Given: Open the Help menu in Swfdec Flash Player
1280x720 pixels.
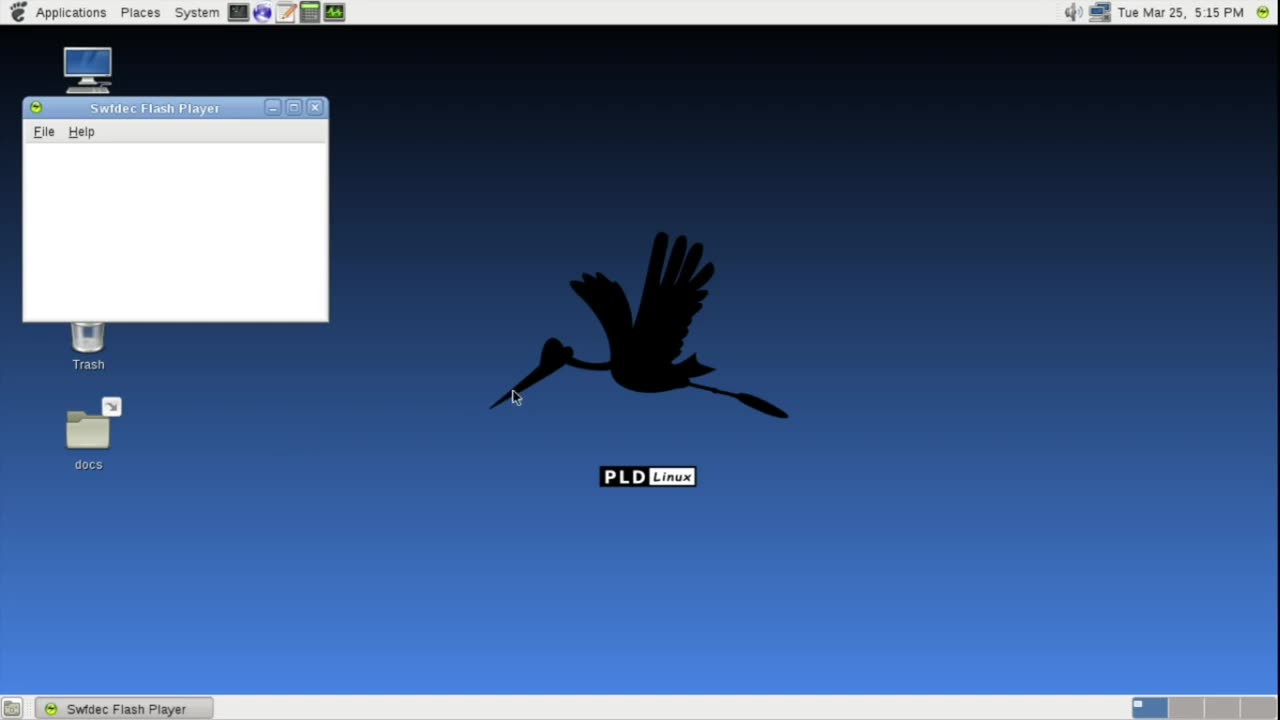Looking at the screenshot, I should (81, 132).
